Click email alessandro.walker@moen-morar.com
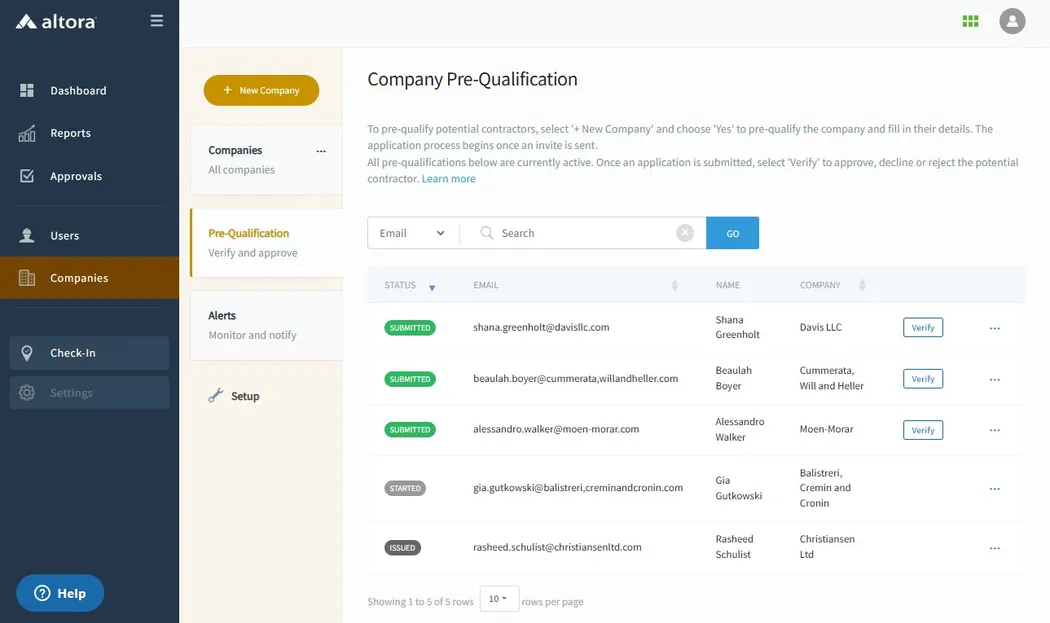 [556, 429]
